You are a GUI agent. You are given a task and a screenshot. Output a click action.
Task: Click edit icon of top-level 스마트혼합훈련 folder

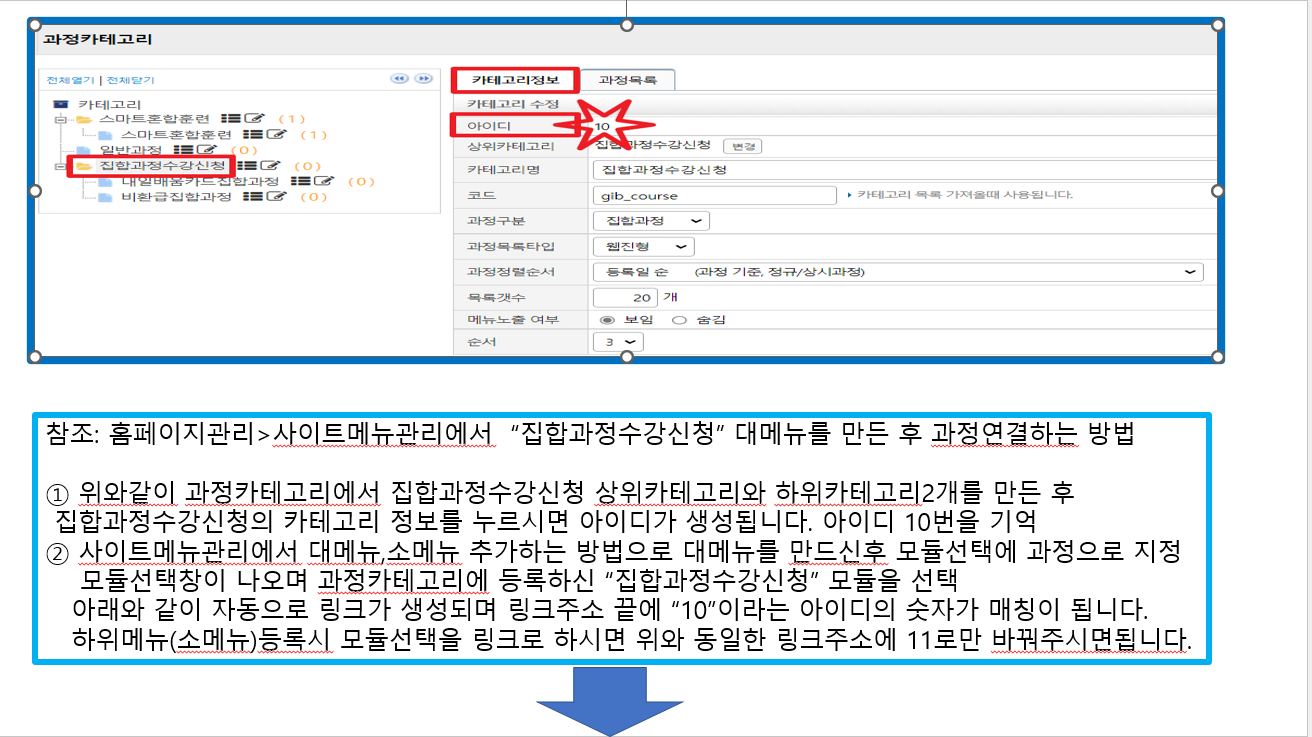click(253, 119)
